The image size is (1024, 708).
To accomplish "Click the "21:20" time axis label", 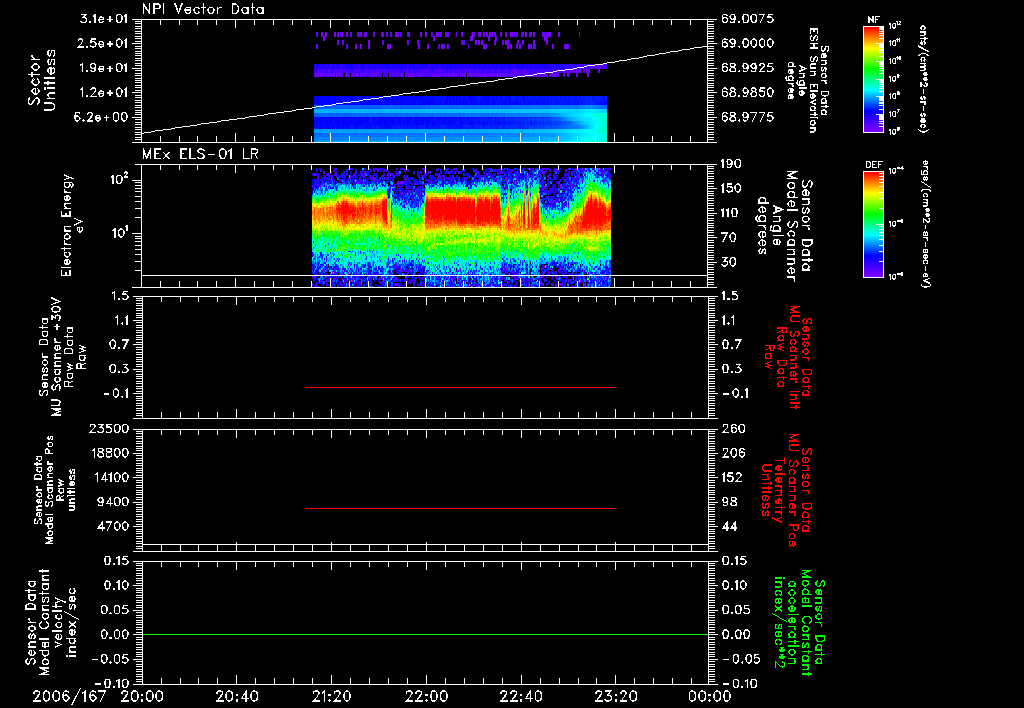I will [x=331, y=696].
